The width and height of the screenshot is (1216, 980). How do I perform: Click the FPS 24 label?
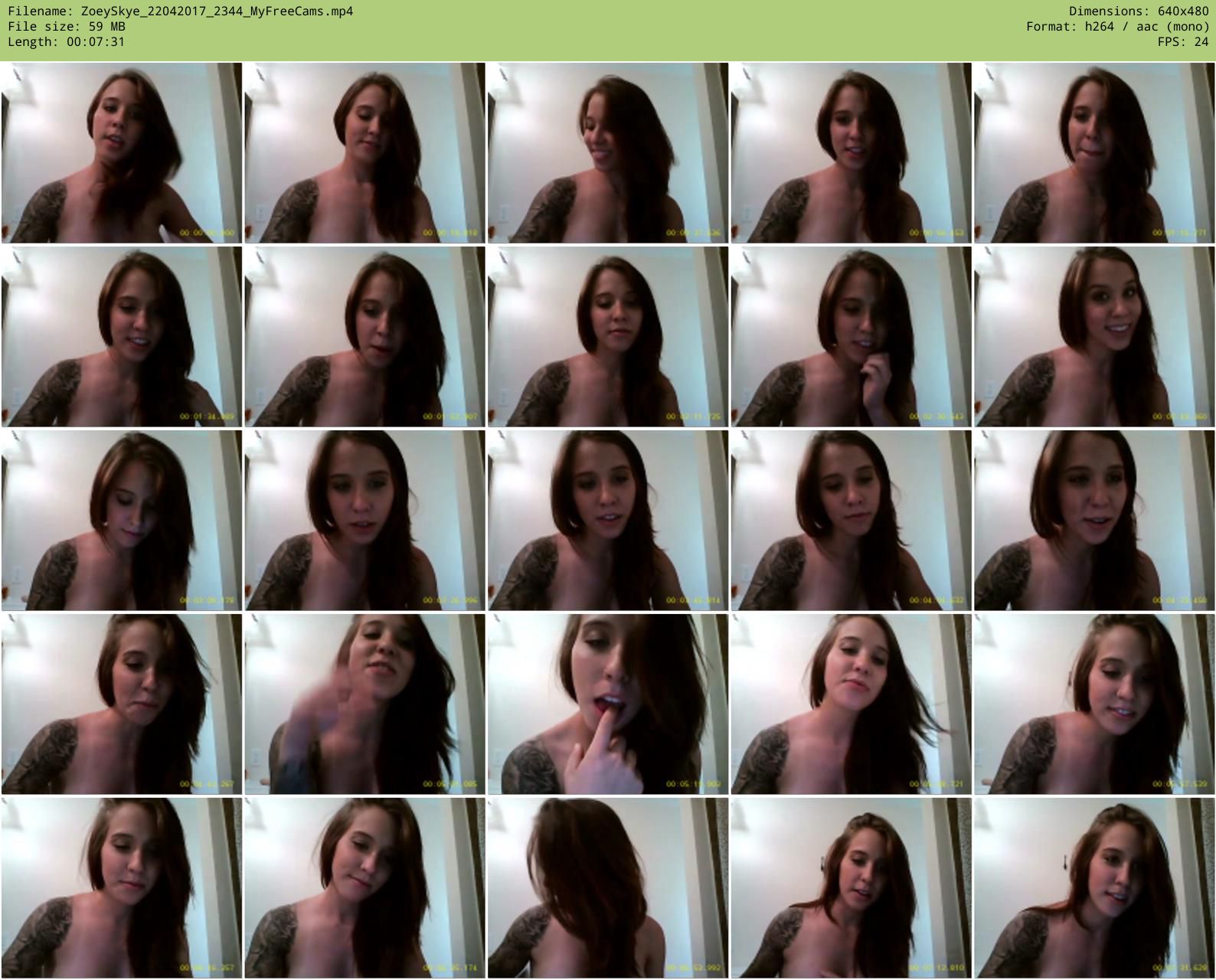(x=1182, y=42)
